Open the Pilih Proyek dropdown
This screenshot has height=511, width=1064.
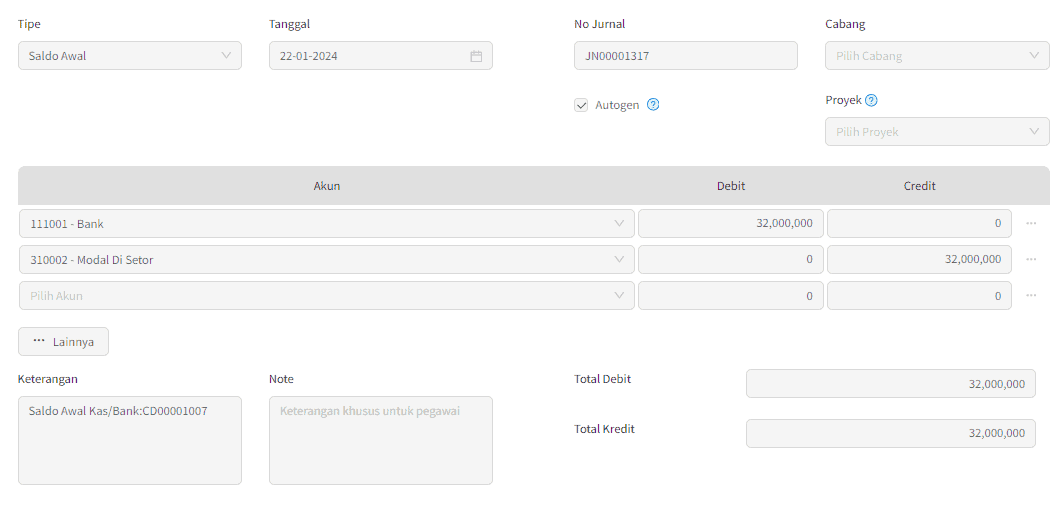[x=937, y=132]
